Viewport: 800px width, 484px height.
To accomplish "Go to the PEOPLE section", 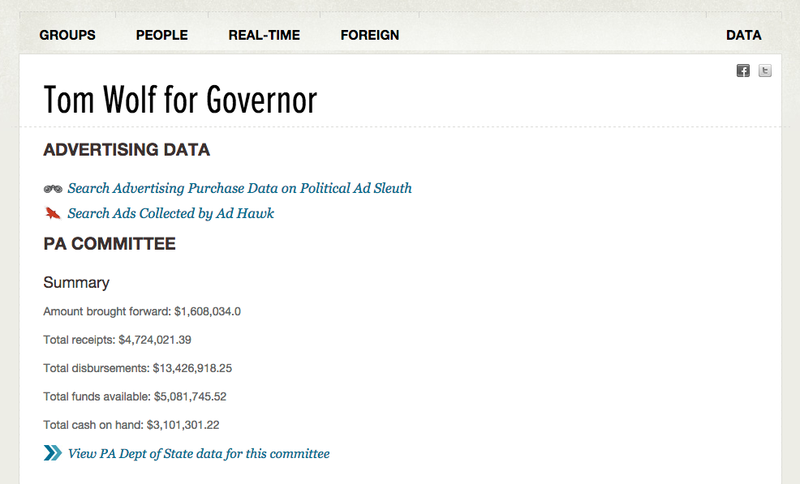I will [162, 35].
